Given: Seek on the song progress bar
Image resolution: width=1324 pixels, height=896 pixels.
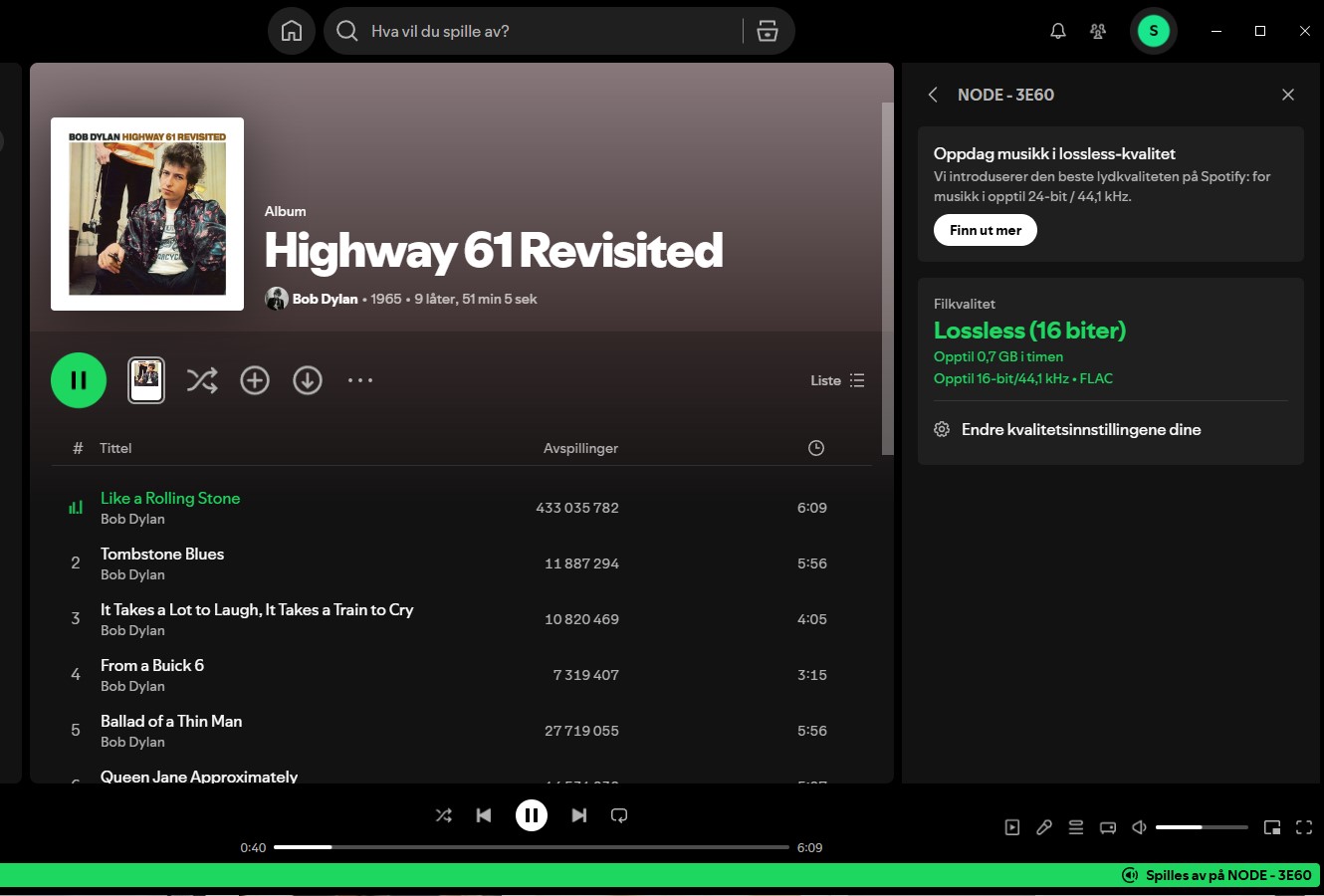Looking at the screenshot, I should point(532,847).
